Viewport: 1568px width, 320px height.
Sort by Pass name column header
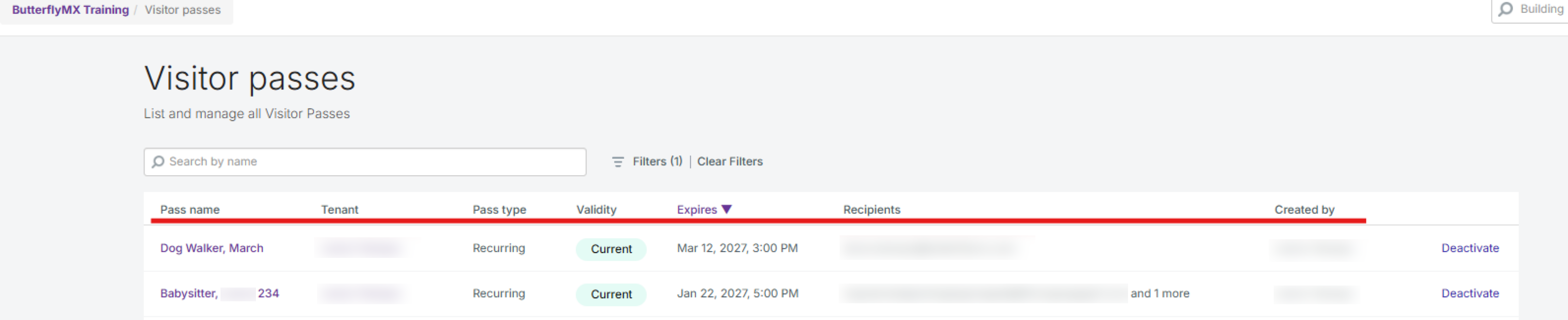[x=189, y=210]
